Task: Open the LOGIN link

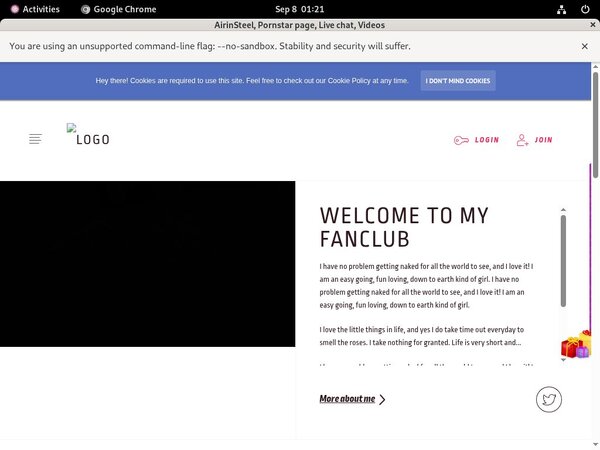Action: [487, 140]
